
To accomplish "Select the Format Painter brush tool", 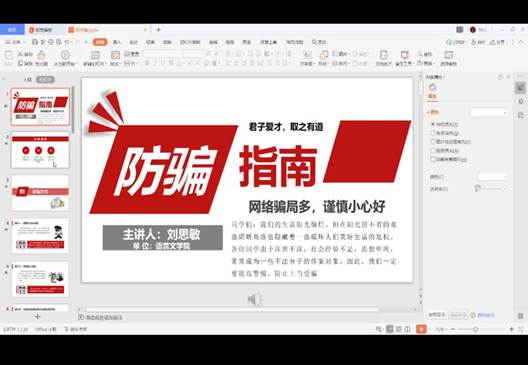I will pos(41,55).
